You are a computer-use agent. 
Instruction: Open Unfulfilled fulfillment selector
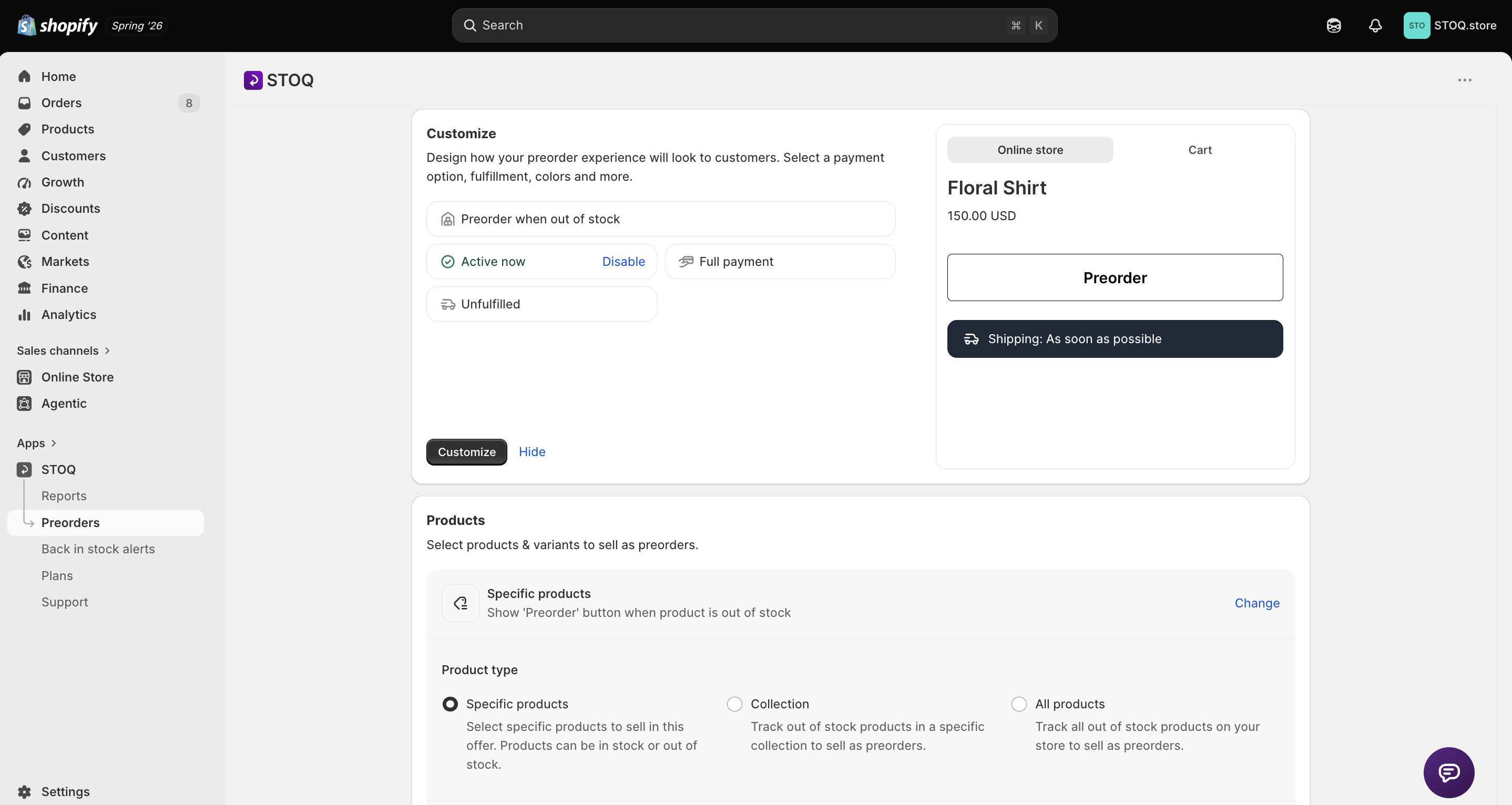[541, 304]
